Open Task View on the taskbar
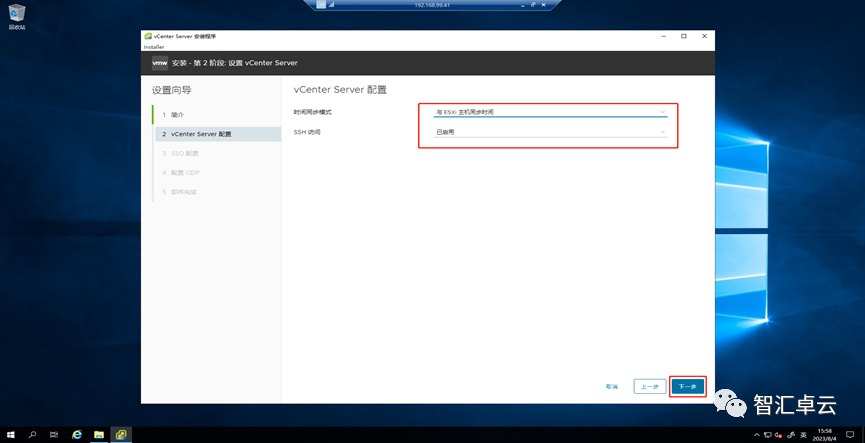This screenshot has width=865, height=443. pyautogui.click(x=54, y=435)
